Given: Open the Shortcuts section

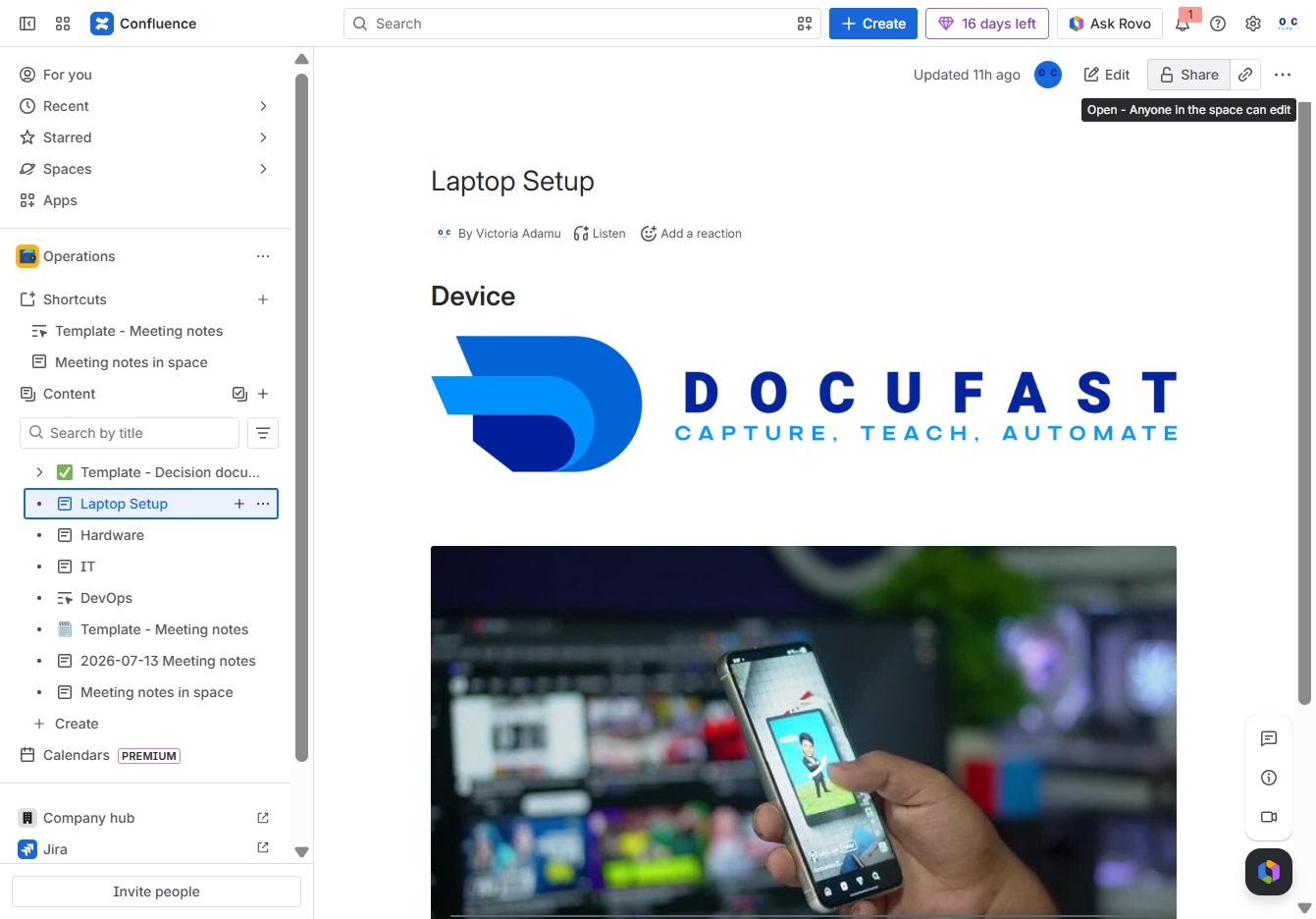Looking at the screenshot, I should 75,299.
